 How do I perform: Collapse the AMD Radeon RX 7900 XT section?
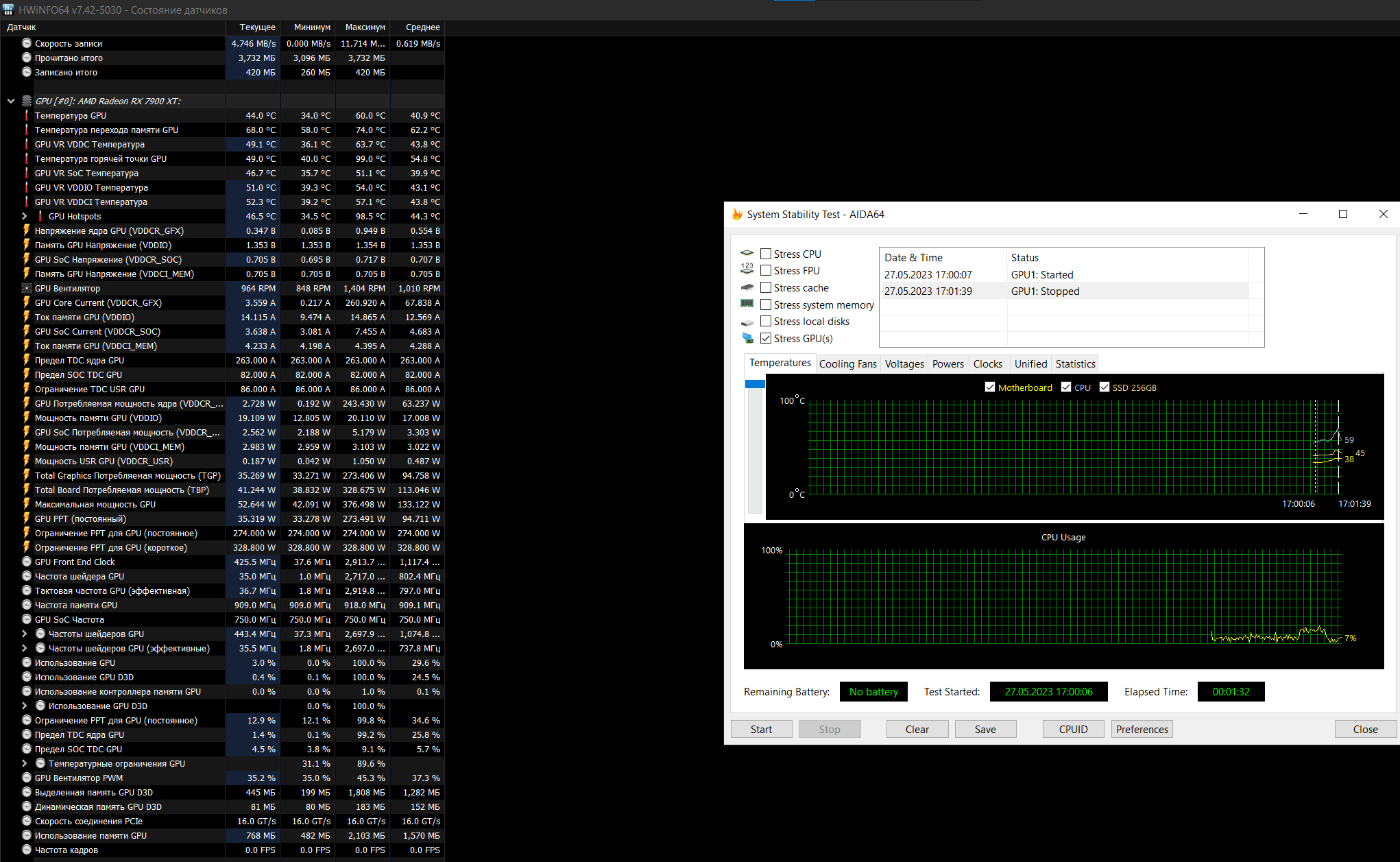11,101
